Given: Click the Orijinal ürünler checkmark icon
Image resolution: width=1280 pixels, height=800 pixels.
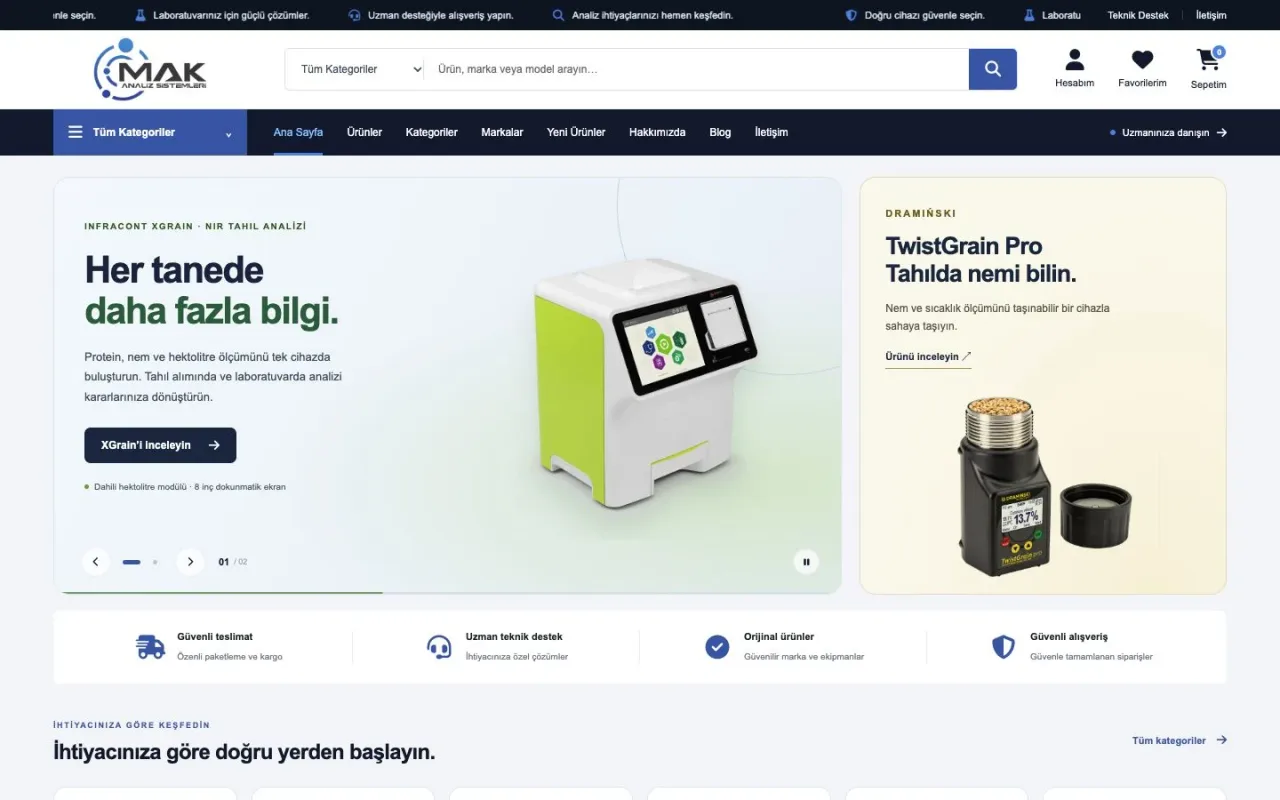Looking at the screenshot, I should (x=717, y=647).
